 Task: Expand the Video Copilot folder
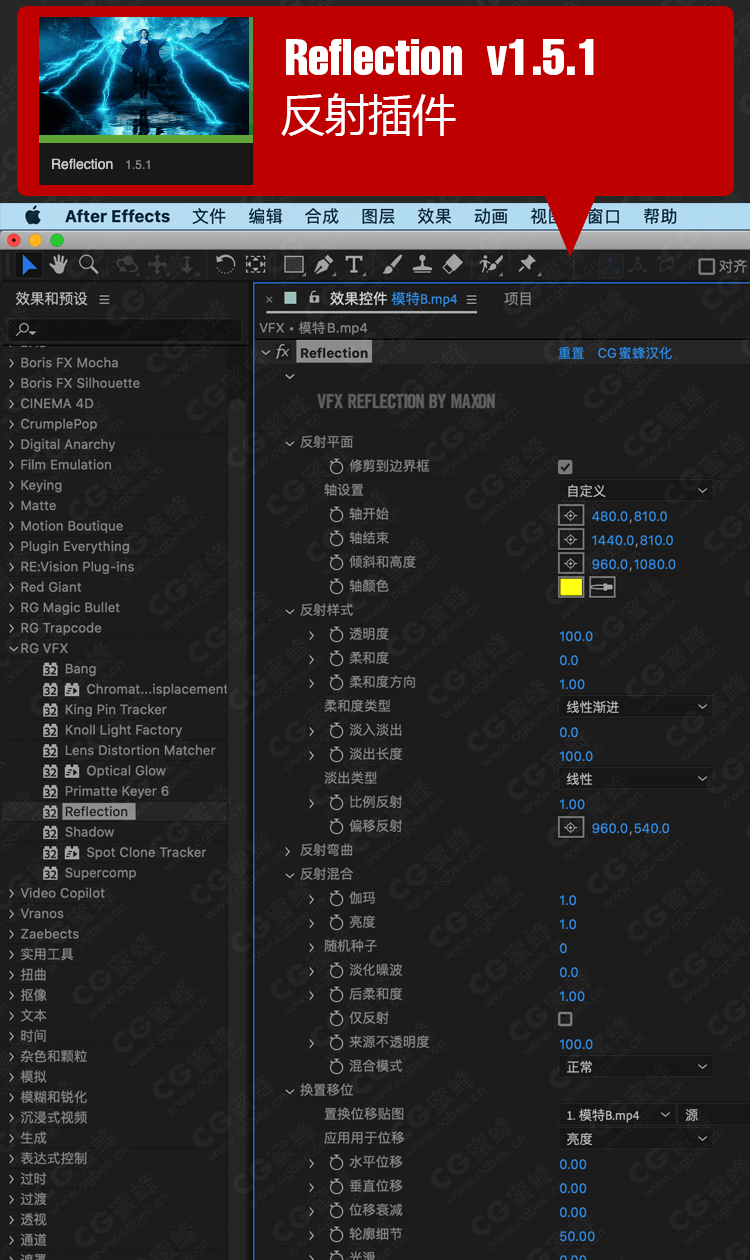coord(11,893)
